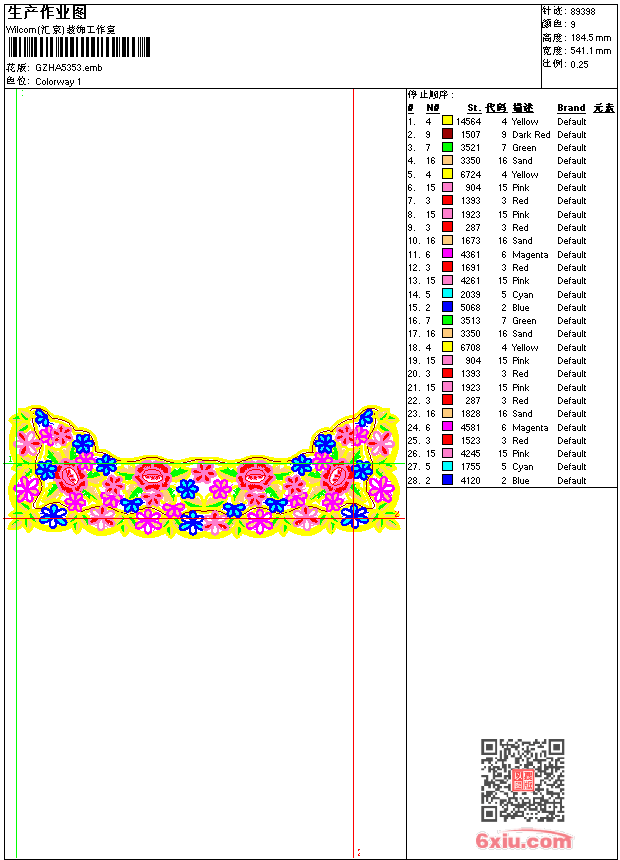Click the Dark Red color name
This screenshot has height=860, width=620.
531,135
